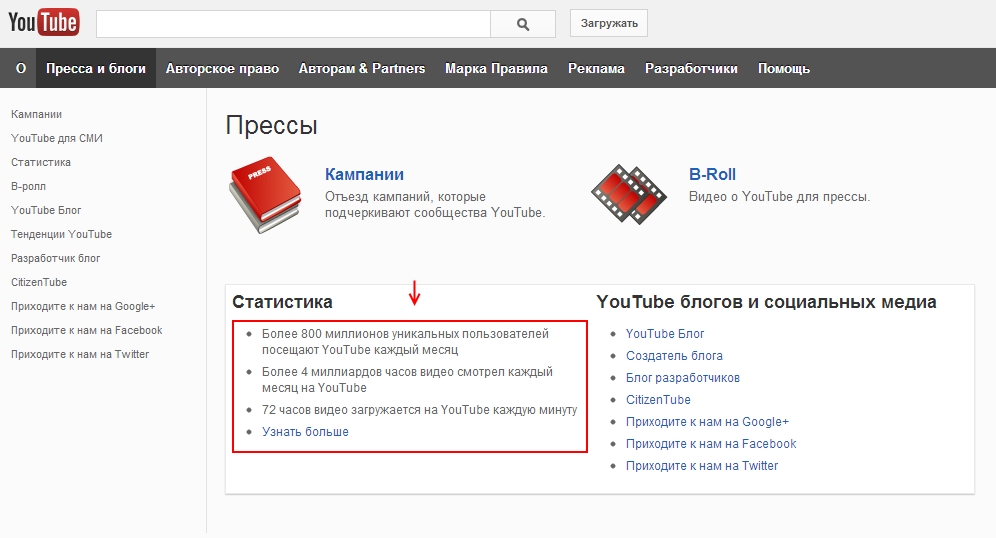Click the 72 часов видео statistic
This screenshot has height=538, width=996.
pos(419,410)
